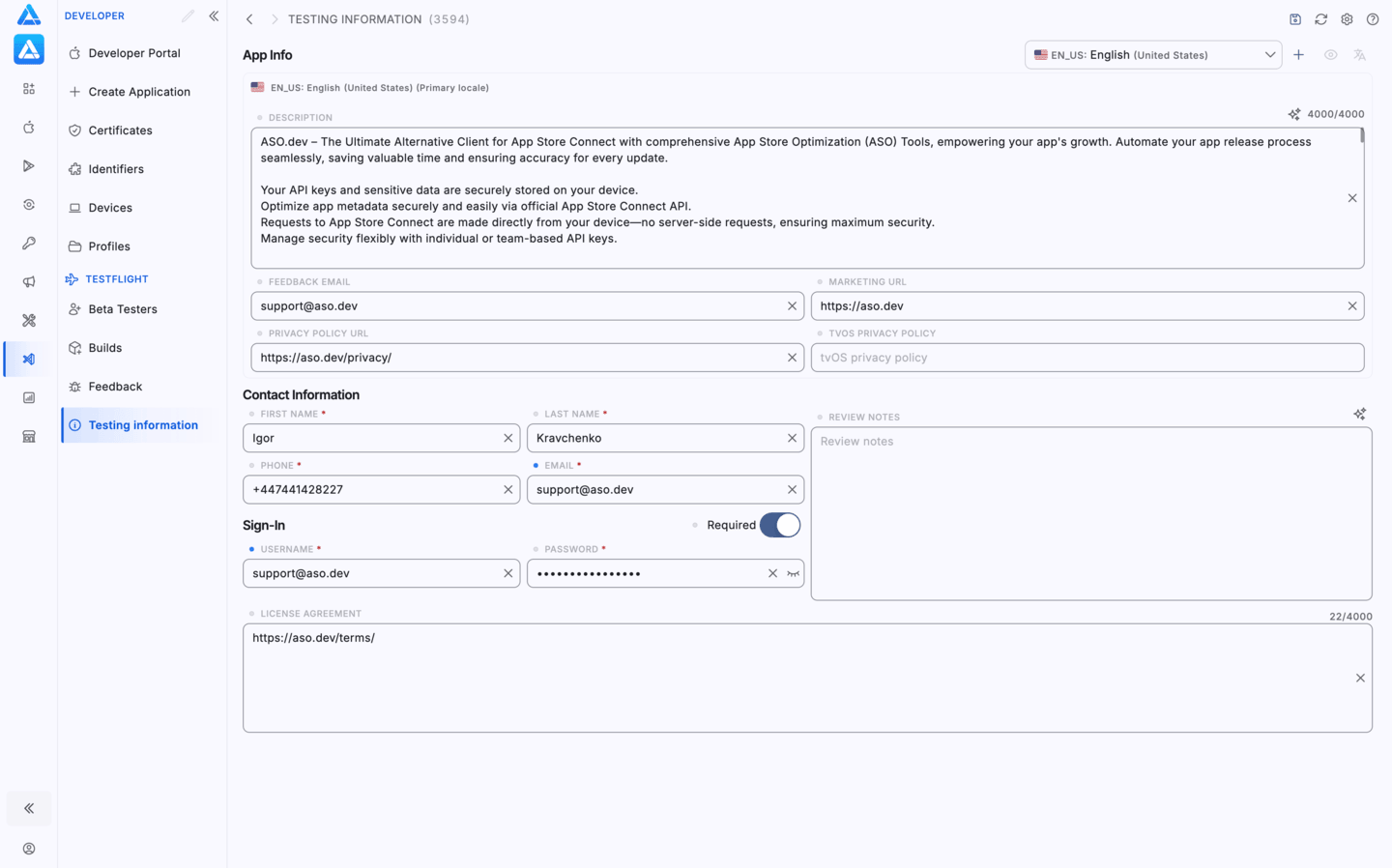The height and width of the screenshot is (868, 1392).
Task: Clear the Feedback Email field
Action: point(792,306)
